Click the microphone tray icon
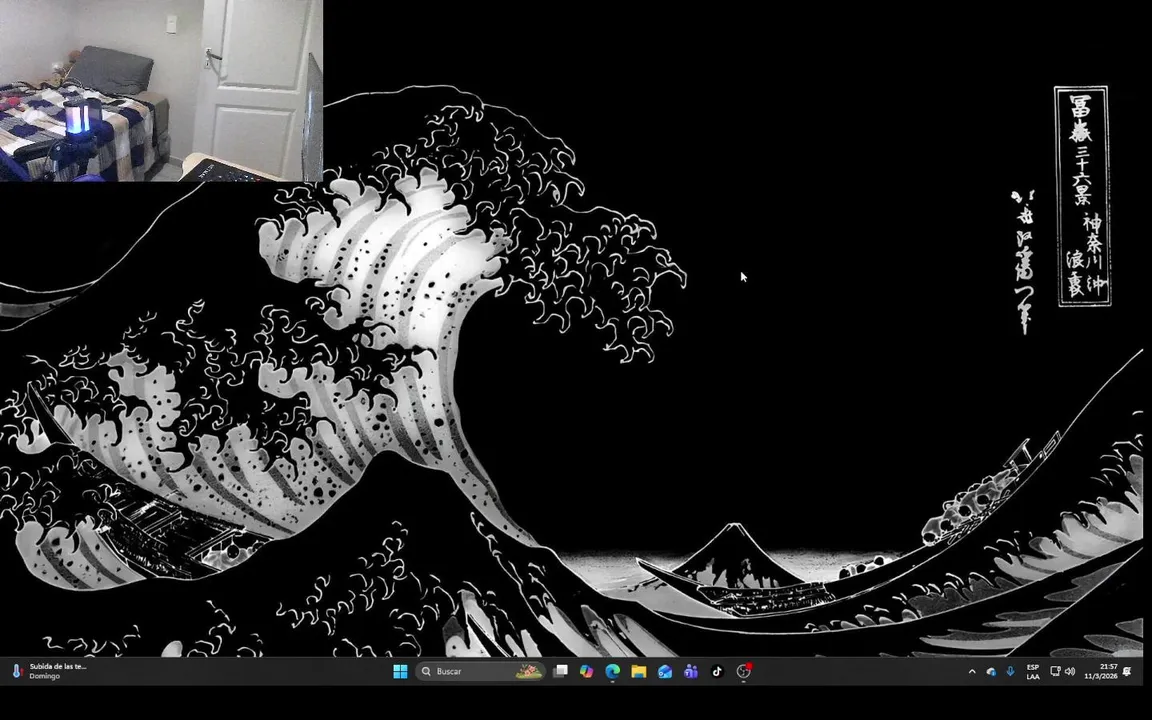This screenshot has height=720, width=1152. tap(1010, 672)
